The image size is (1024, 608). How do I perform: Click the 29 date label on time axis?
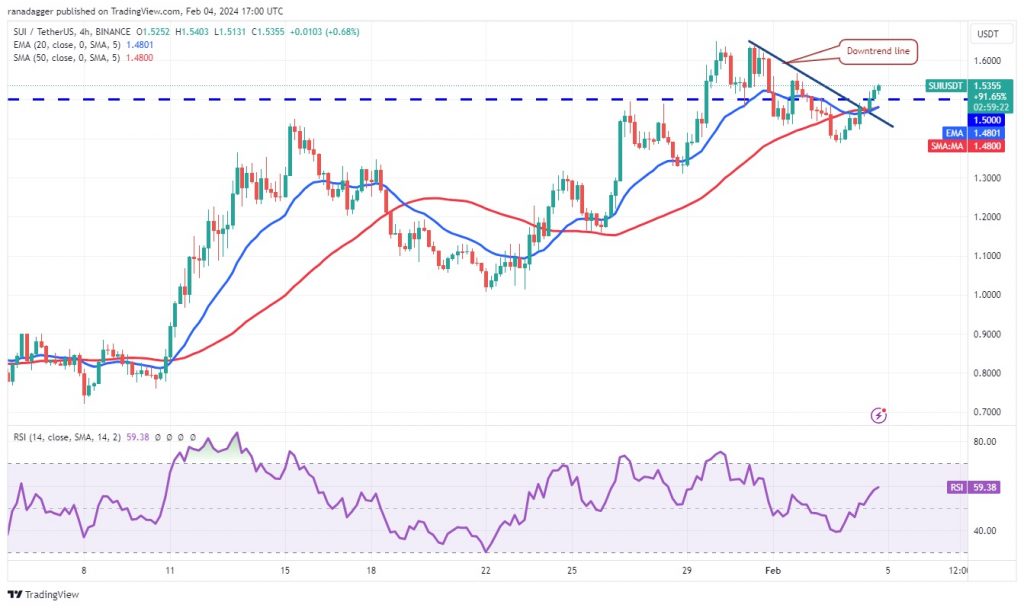coord(686,570)
